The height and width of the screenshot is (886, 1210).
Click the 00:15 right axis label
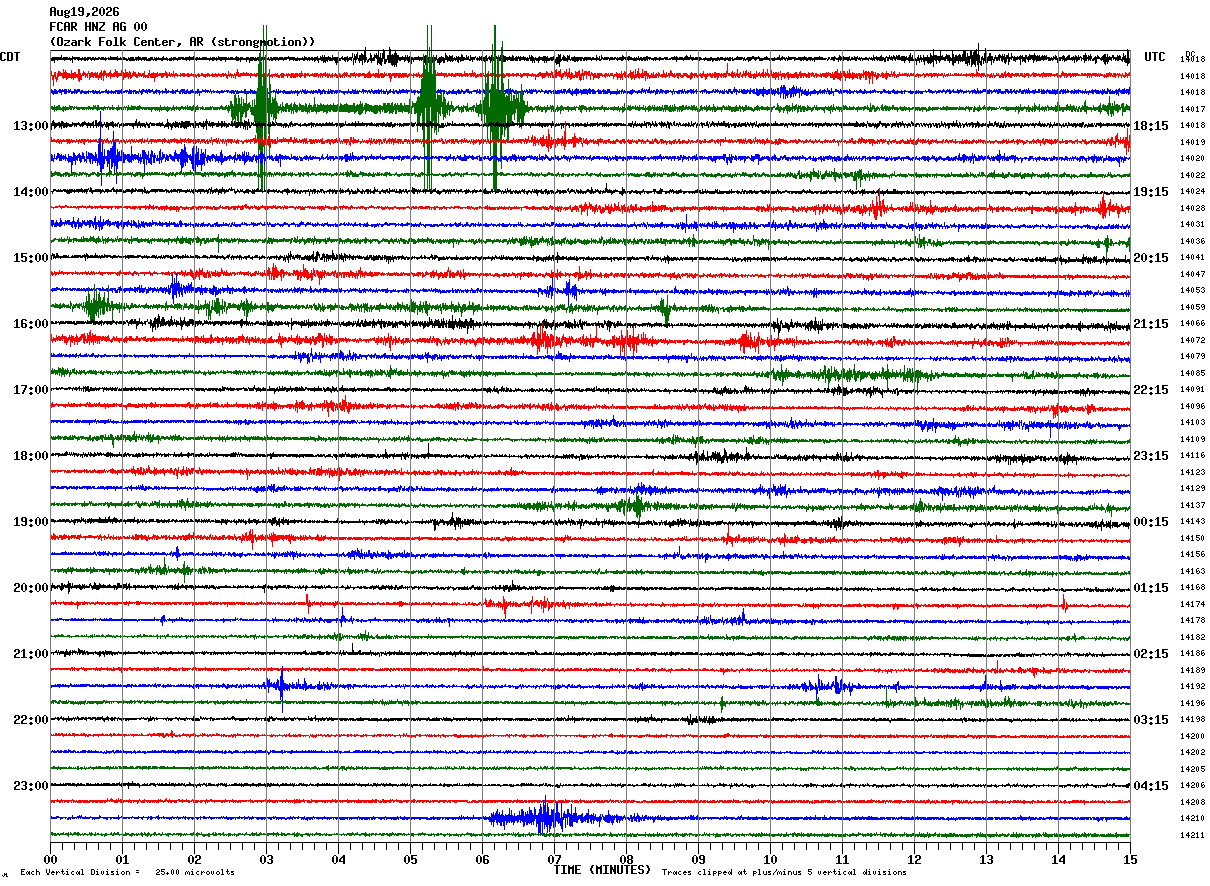point(1151,522)
